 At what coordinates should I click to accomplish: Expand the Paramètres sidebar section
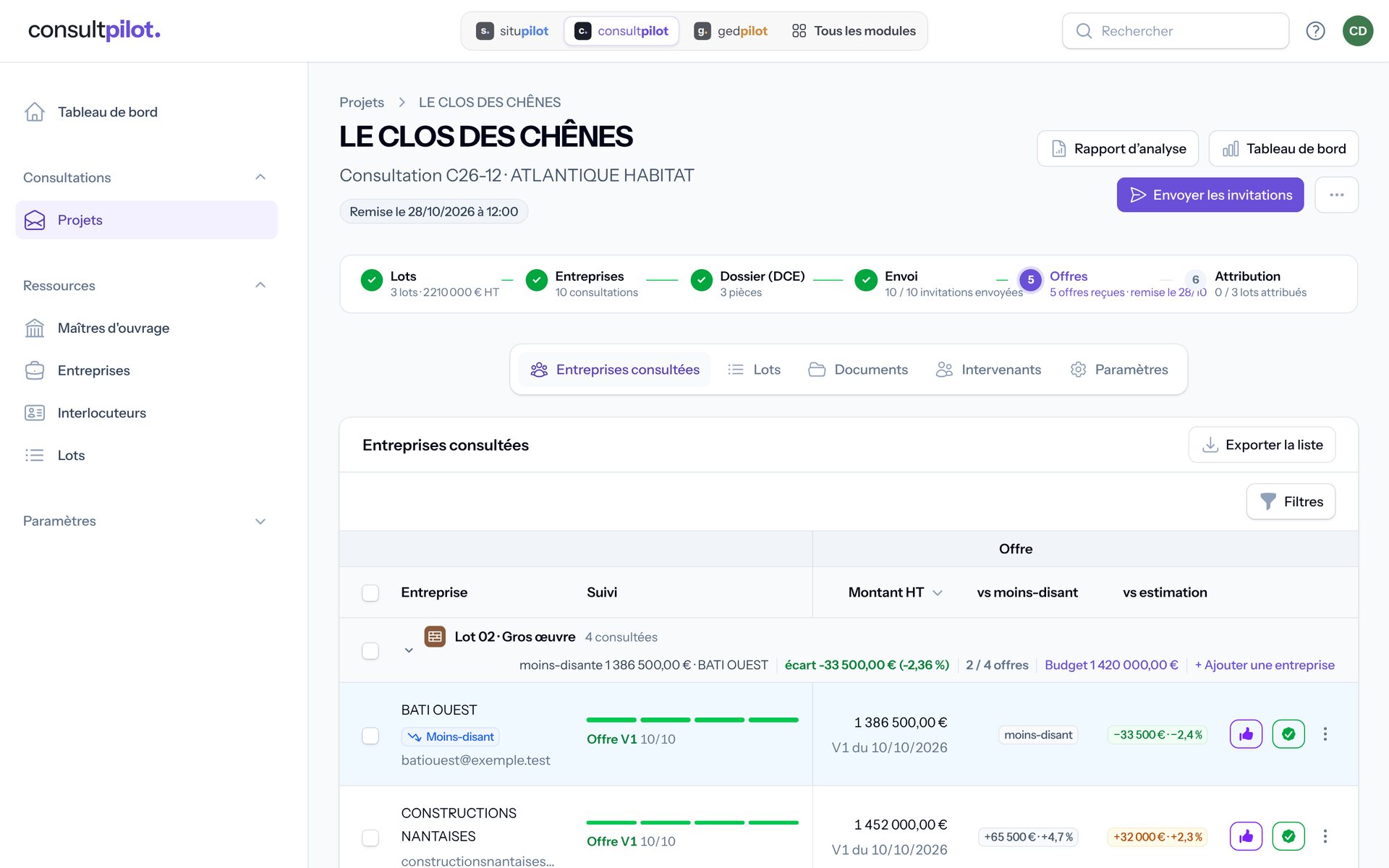tap(260, 522)
